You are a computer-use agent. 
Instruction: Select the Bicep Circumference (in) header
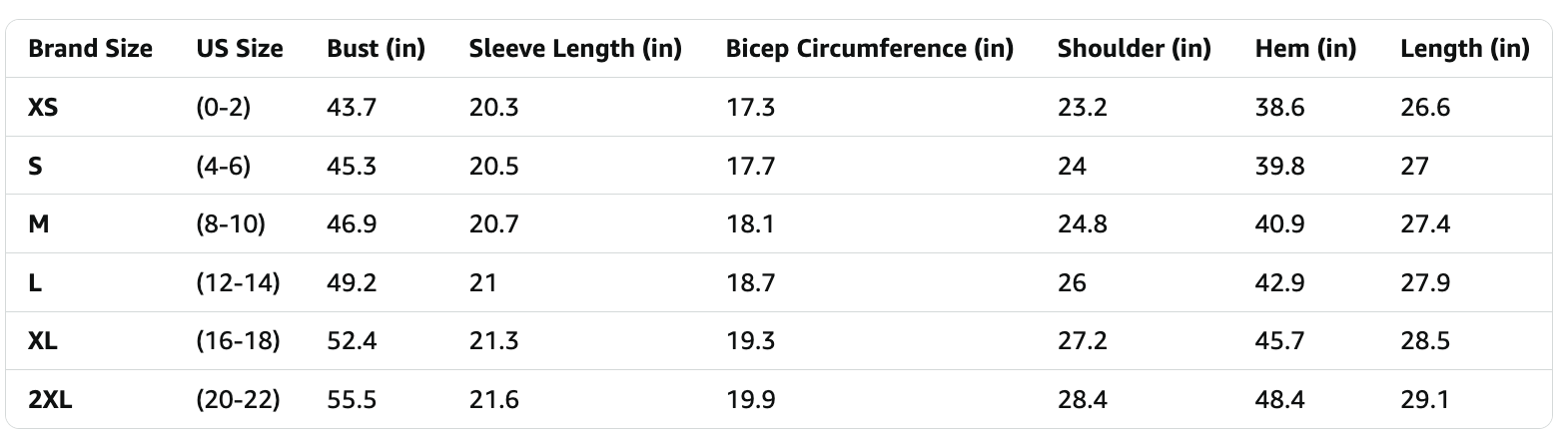869,49
